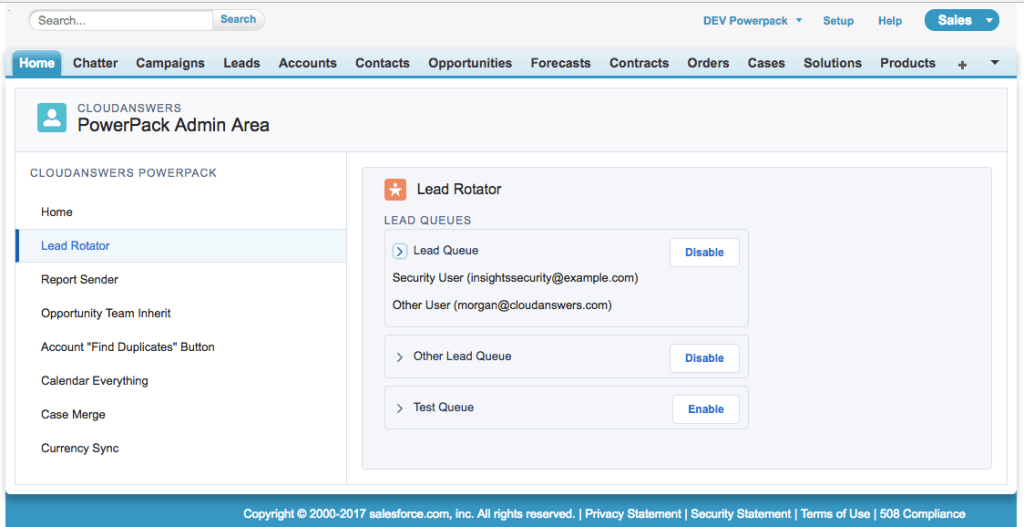The image size is (1024, 527).
Task: Select Currency Sync in the sidebar
Action: (80, 448)
